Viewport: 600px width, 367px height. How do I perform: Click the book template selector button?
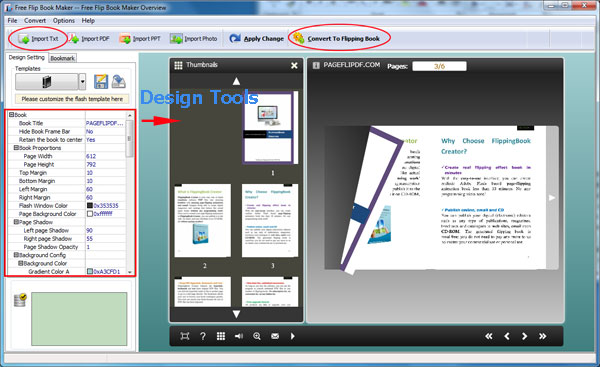47,82
